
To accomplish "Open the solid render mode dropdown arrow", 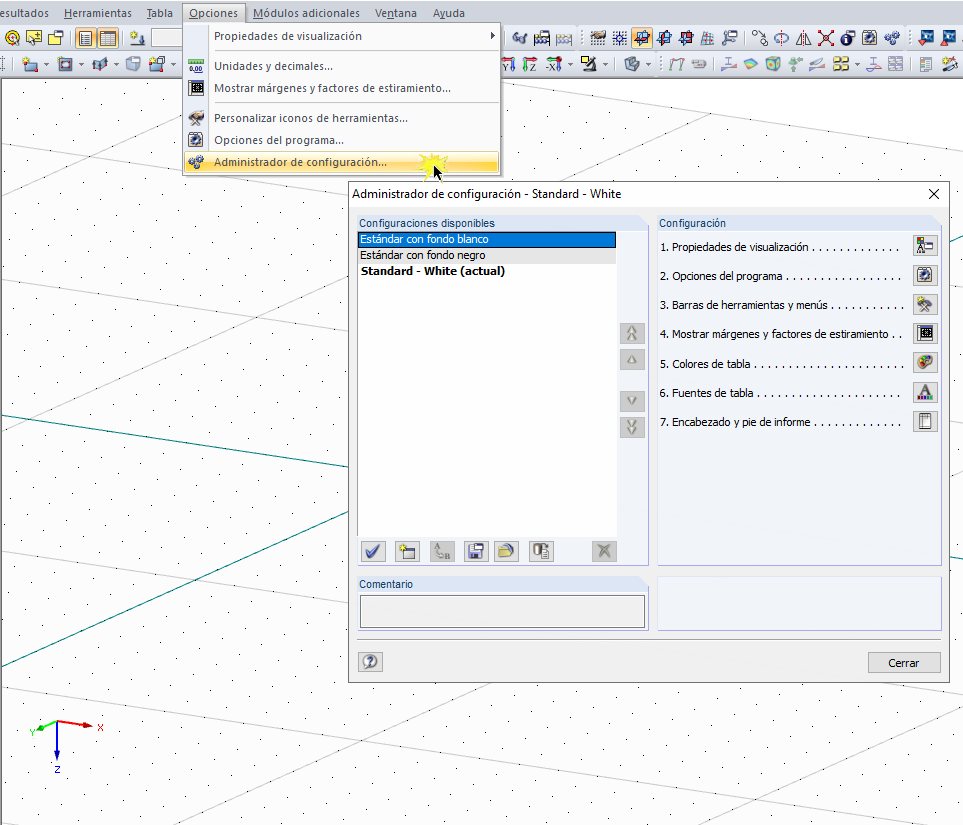I will point(649,64).
